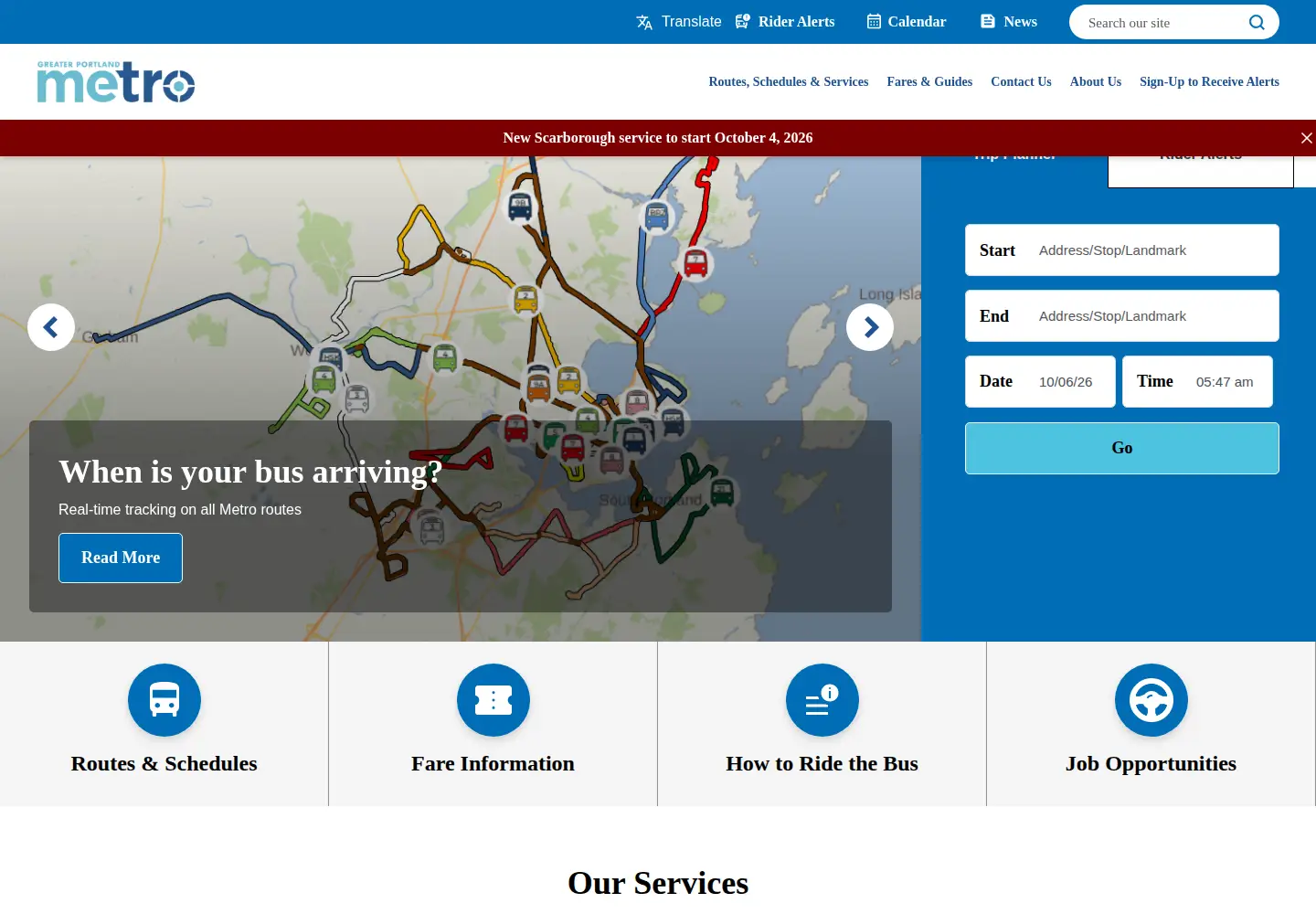Open Contact Us menu item
Viewport: 1316px width, 914px height.
pyautogui.click(x=1021, y=81)
